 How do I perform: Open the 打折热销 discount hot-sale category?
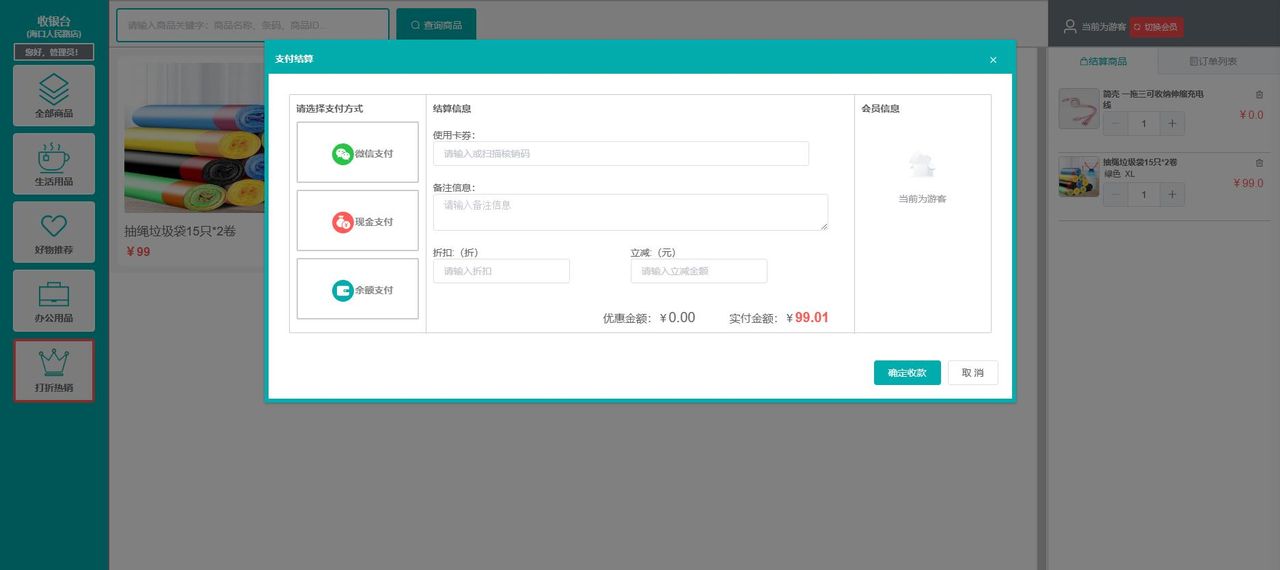[x=54, y=370]
